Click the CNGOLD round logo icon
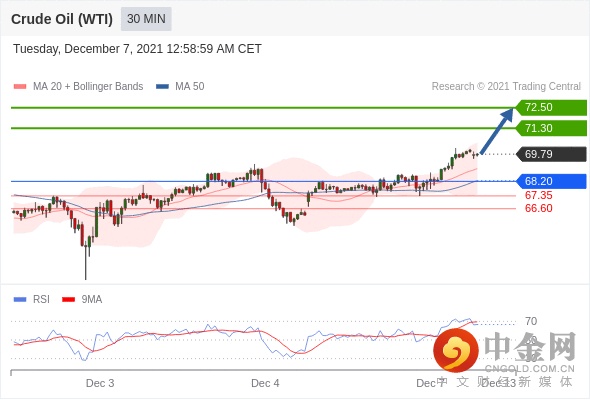 (456, 350)
